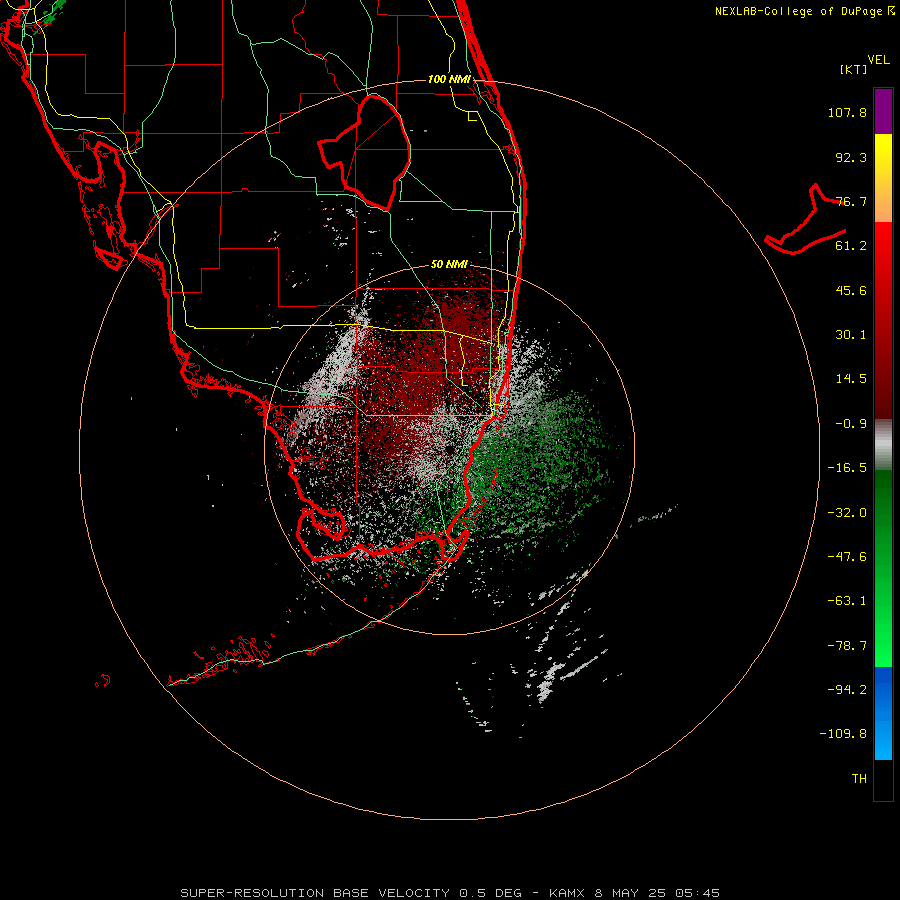Image resolution: width=900 pixels, height=900 pixels.
Task: Click the 45.6 velocity scale value
Action: click(851, 290)
